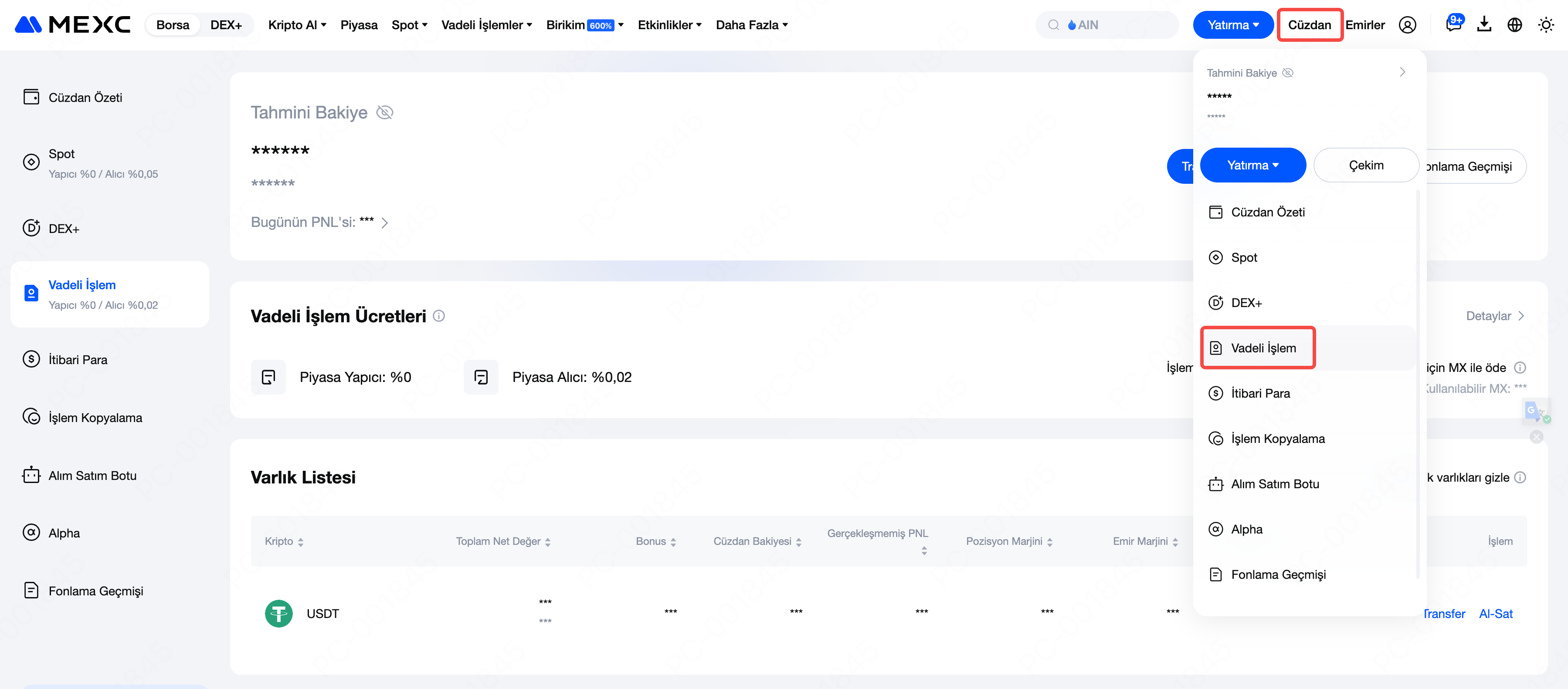Sort by Emir Marjini column
The width and height of the screenshot is (1568, 689).
click(x=1146, y=541)
